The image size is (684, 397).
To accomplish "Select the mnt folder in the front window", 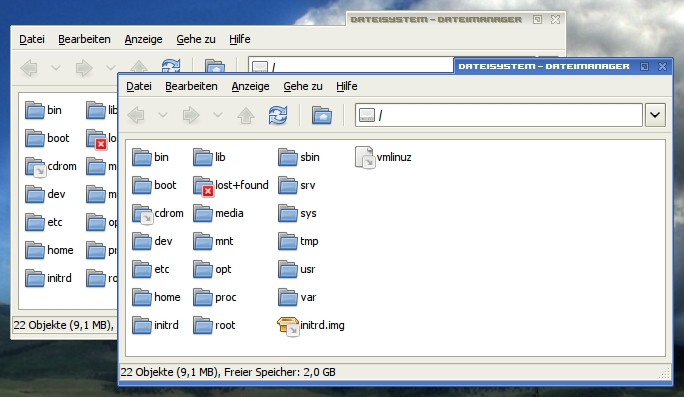I will coord(213,241).
